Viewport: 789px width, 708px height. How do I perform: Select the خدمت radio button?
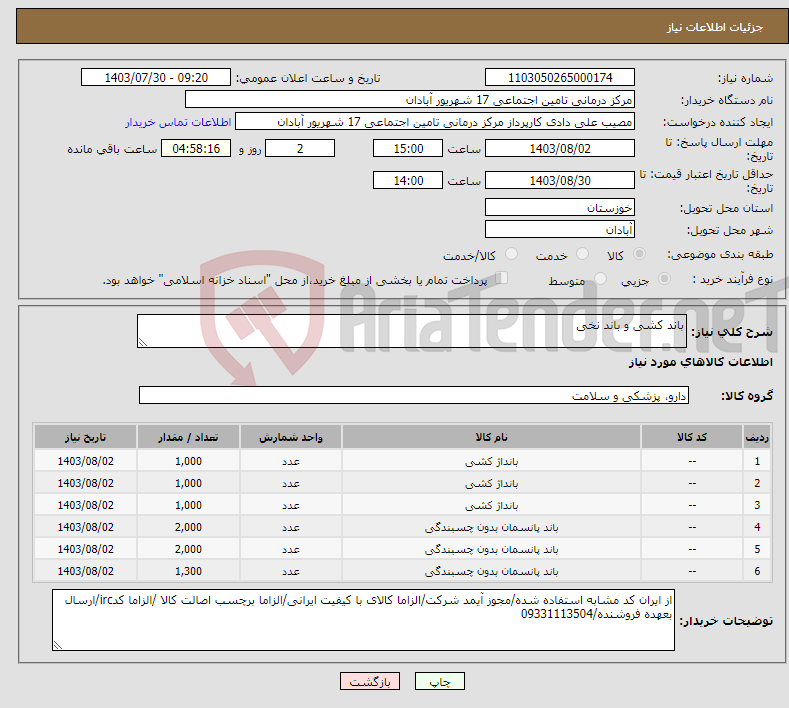pos(582,254)
